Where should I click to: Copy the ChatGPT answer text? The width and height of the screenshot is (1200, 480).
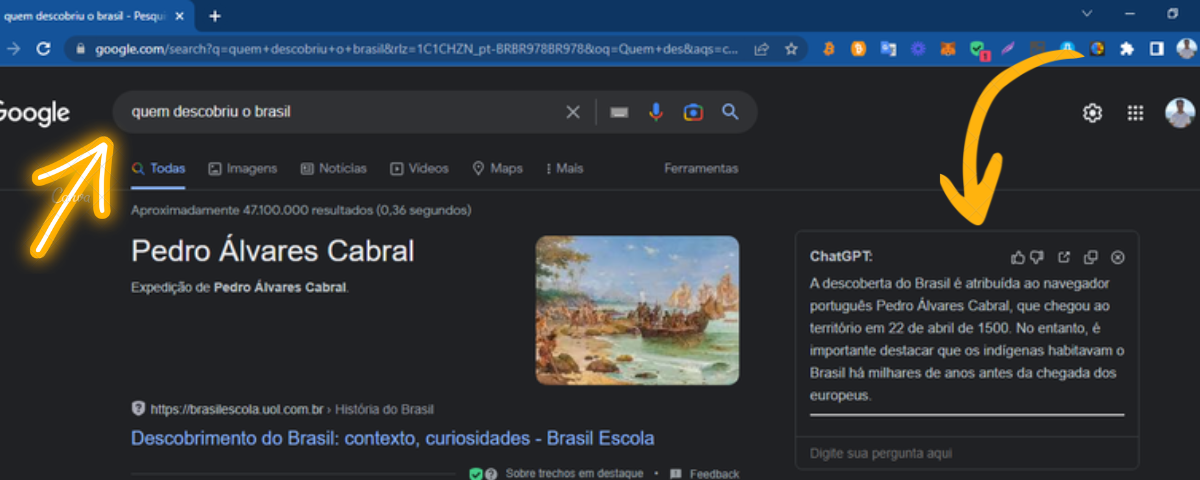(x=1092, y=257)
